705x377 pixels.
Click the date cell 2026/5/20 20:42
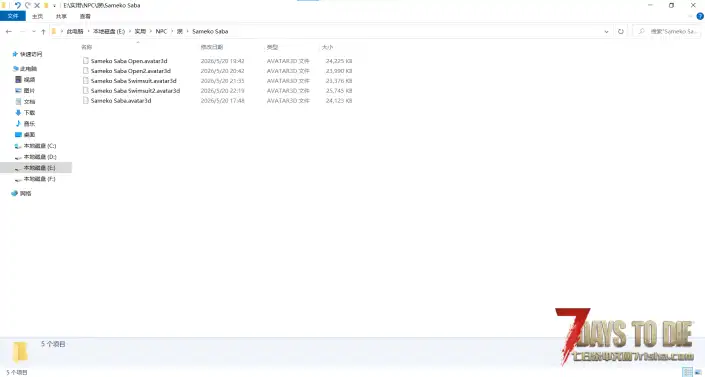pos(223,71)
